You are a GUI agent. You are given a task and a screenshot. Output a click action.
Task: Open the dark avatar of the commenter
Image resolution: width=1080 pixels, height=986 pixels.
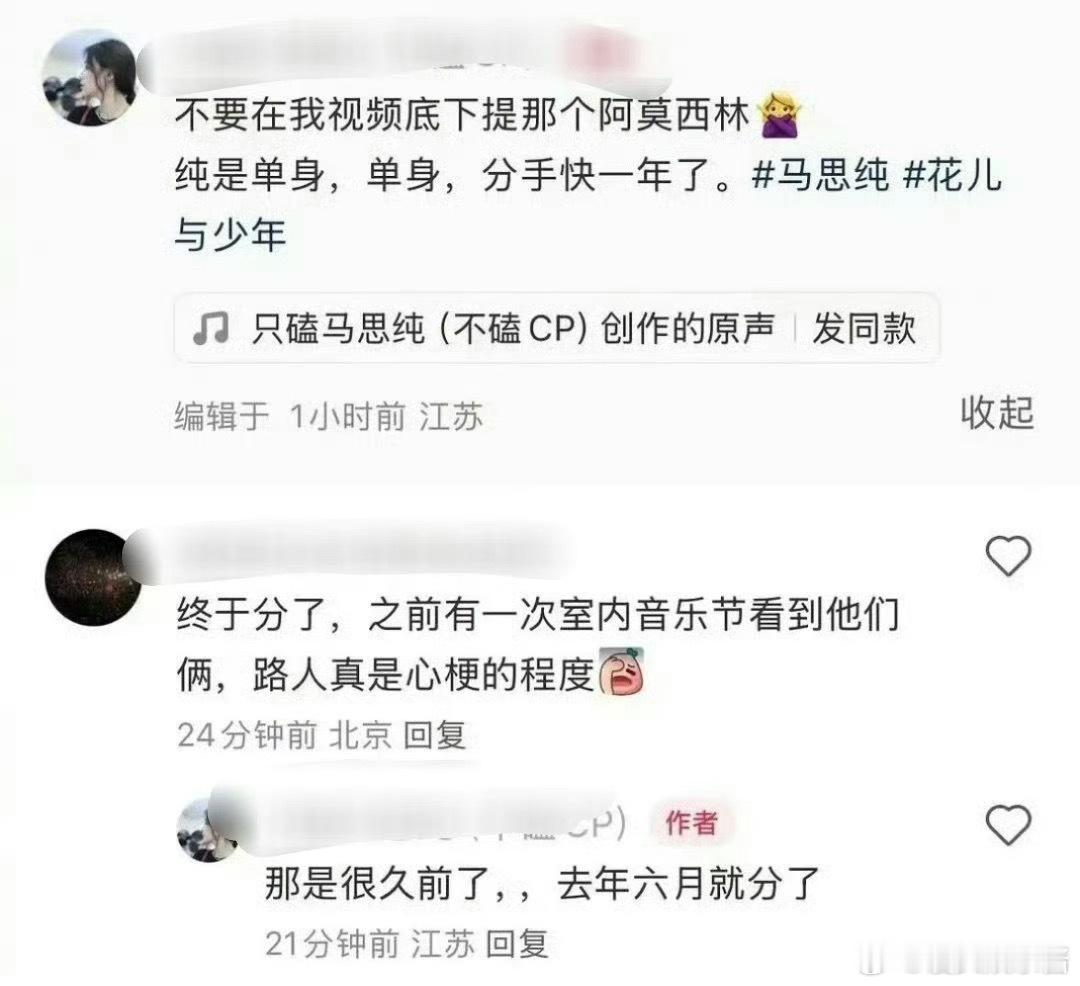(93, 577)
